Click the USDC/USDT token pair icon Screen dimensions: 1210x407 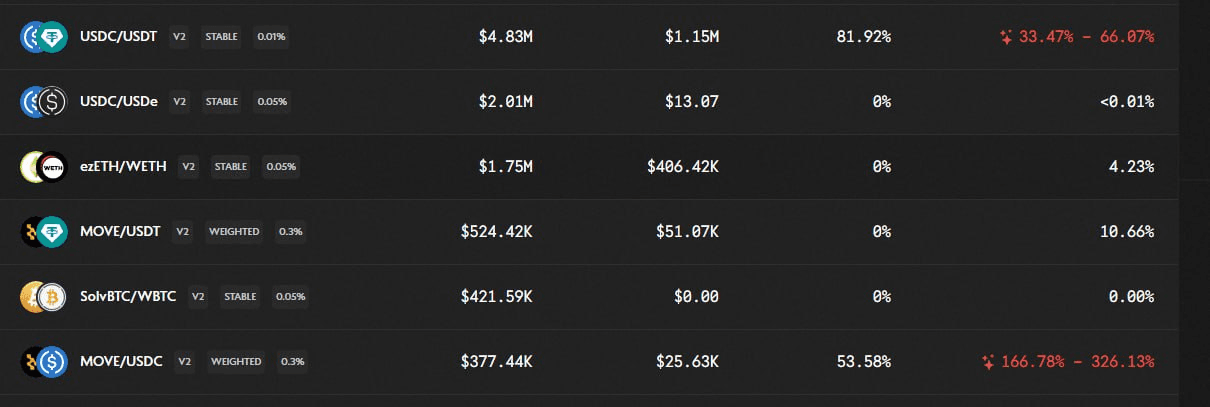[43, 37]
